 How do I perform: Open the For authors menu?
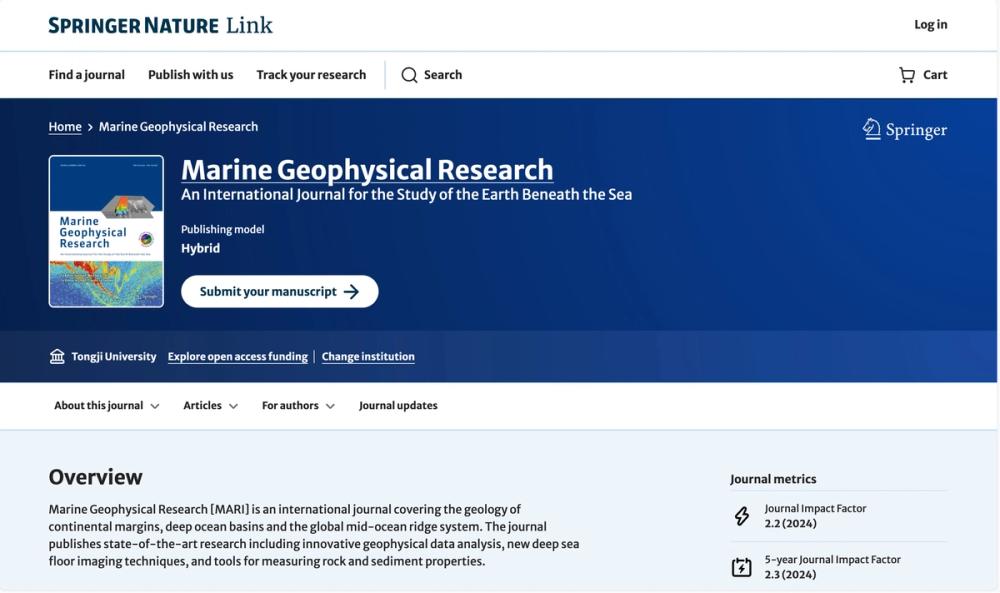pos(298,406)
